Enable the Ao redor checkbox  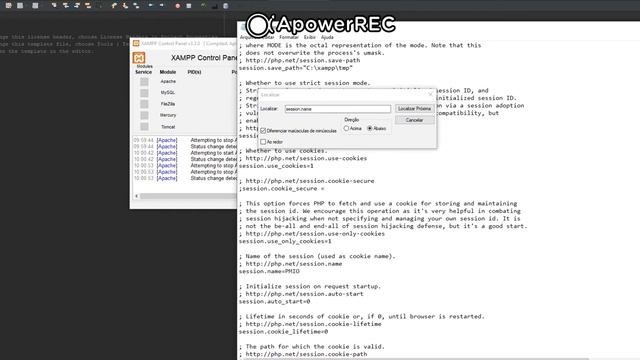tap(263, 142)
